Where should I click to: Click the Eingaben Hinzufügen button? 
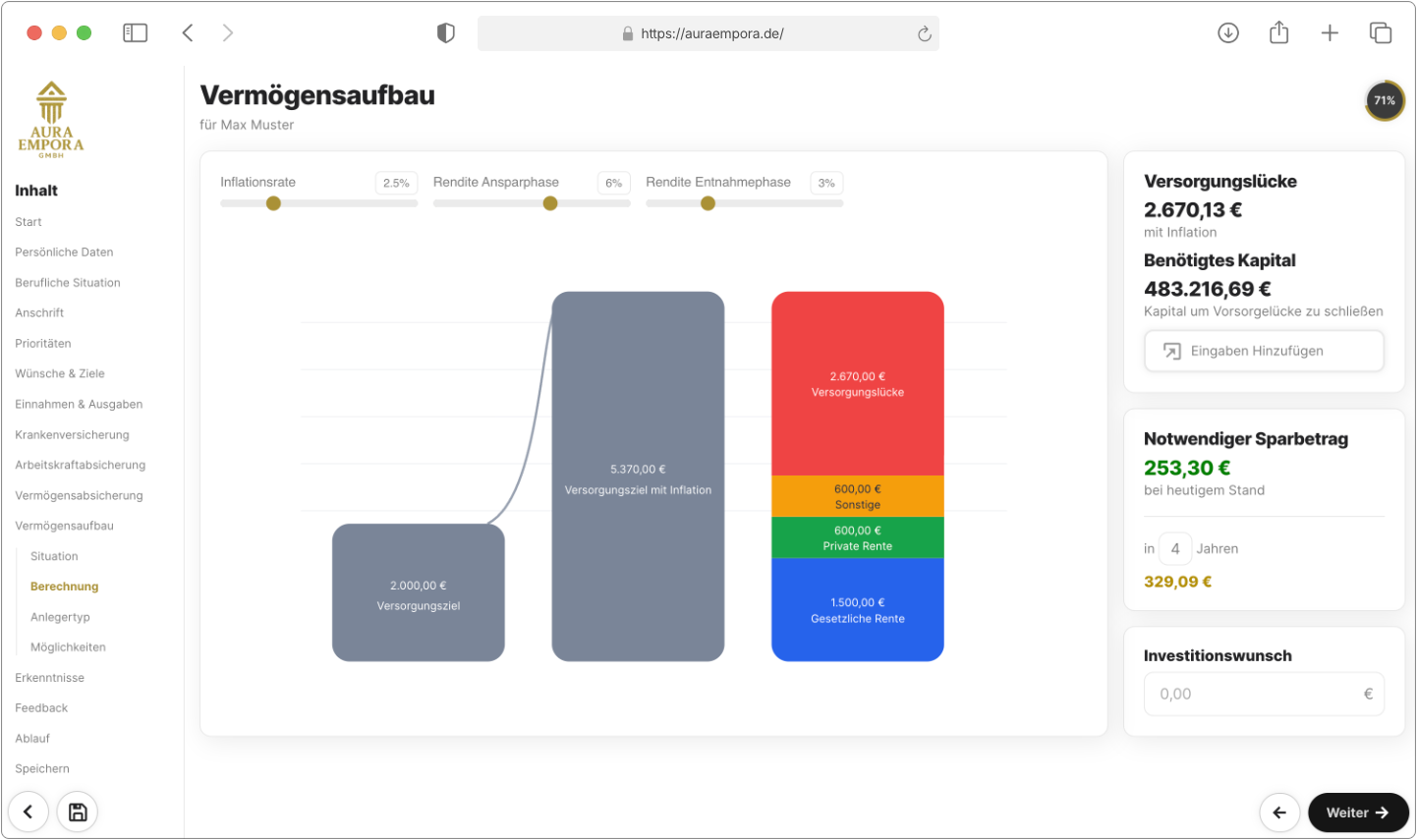[x=1264, y=351]
